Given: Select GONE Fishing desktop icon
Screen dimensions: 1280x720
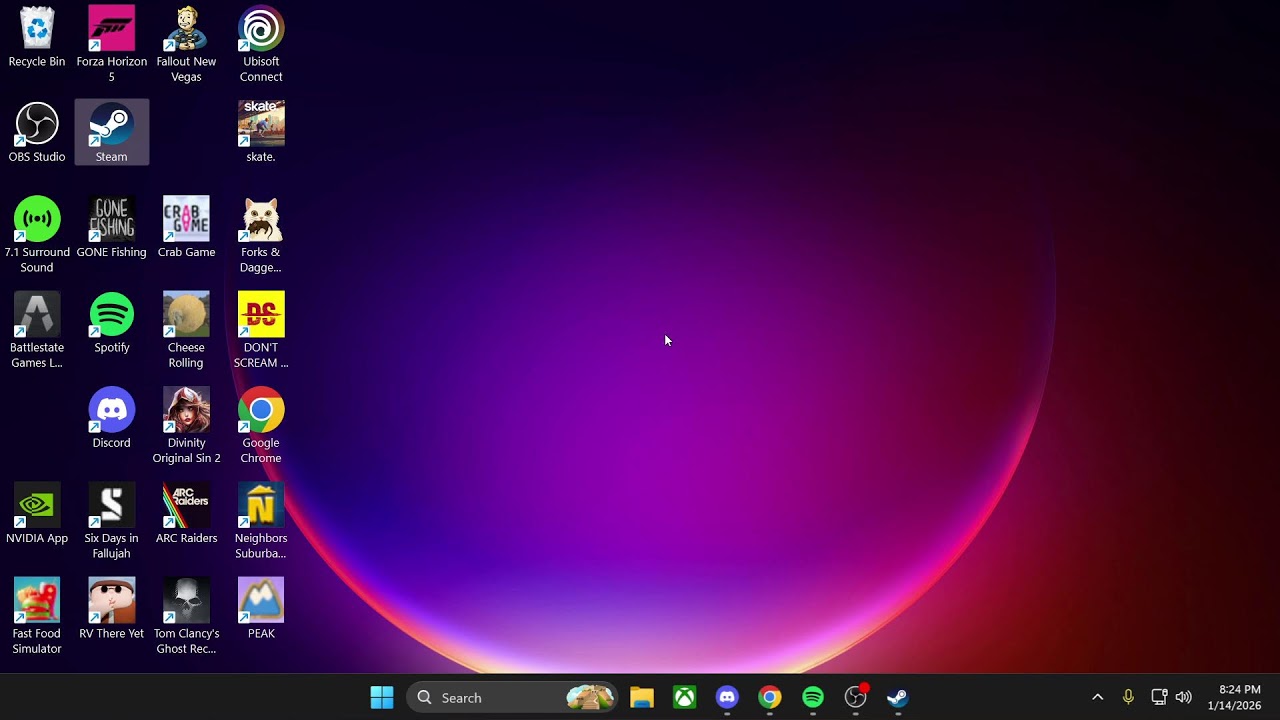Looking at the screenshot, I should pos(111,228).
